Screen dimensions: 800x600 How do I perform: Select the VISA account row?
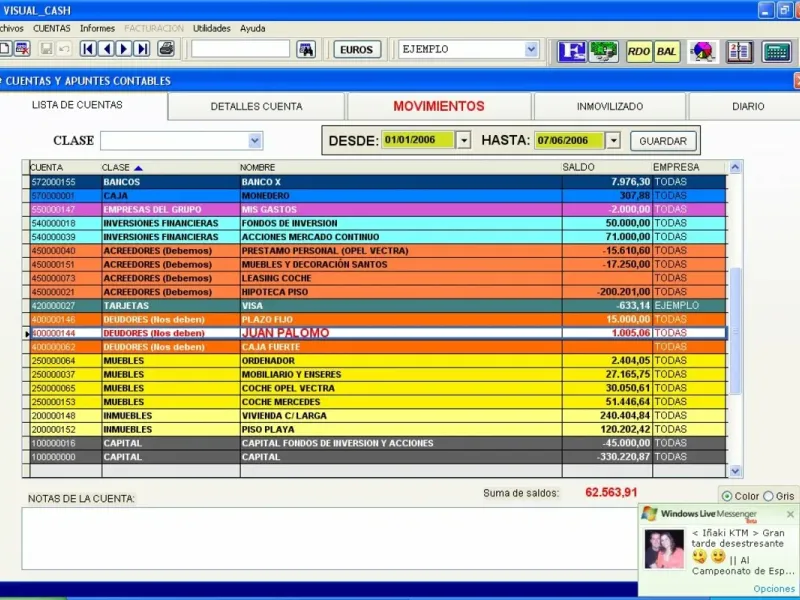379,306
